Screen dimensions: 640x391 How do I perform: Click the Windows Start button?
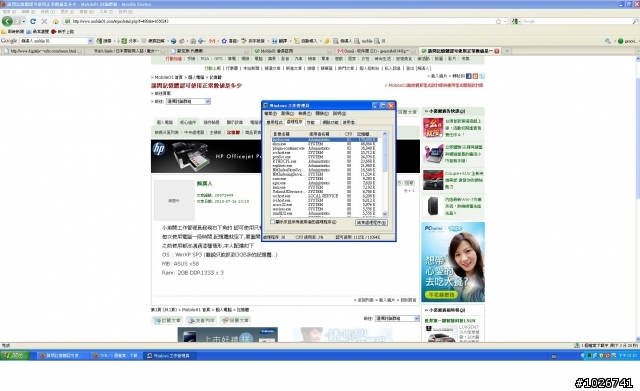pyautogui.click(x=15, y=355)
